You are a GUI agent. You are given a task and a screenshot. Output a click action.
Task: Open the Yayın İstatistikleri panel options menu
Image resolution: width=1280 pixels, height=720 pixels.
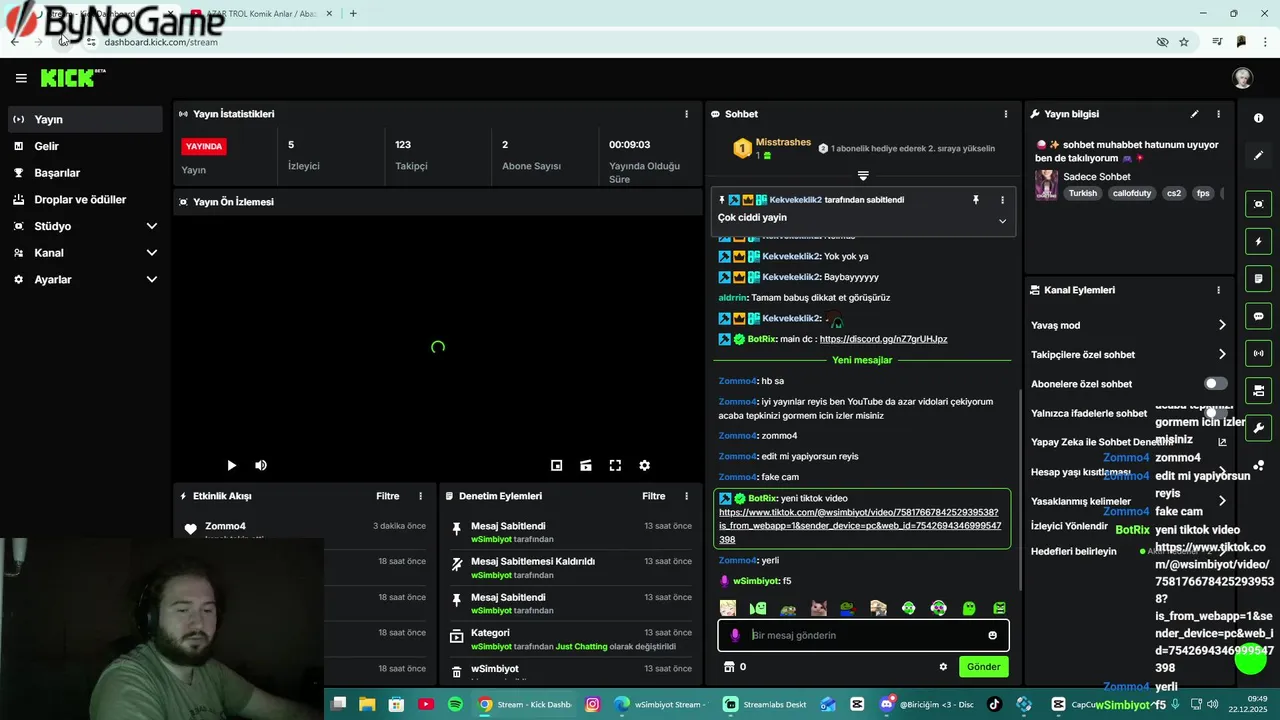tap(686, 114)
